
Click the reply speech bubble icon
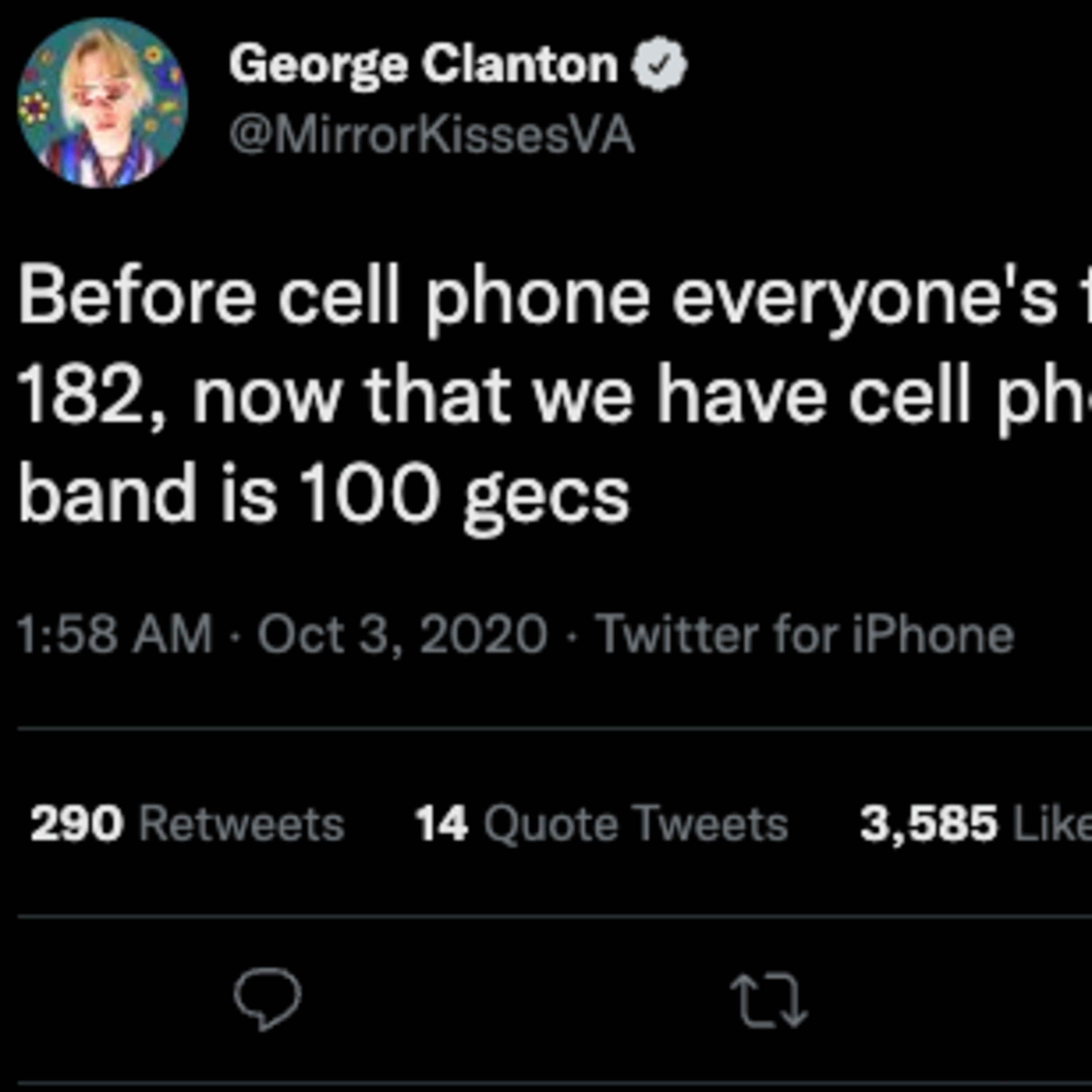coord(267,998)
